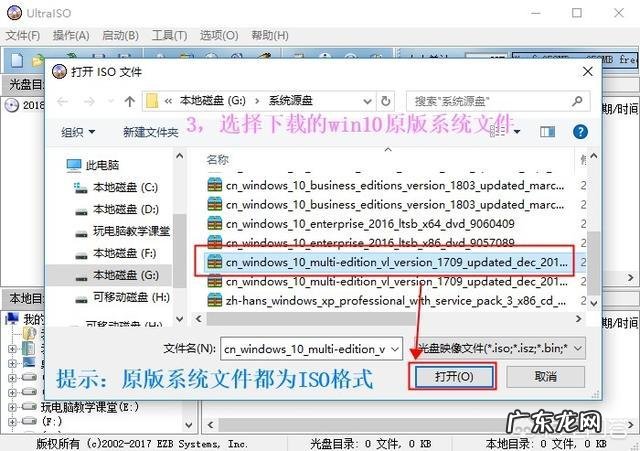Click the file list horizontal scrollbar right arrow
The width and height of the screenshot is (640, 451).
(x=578, y=319)
